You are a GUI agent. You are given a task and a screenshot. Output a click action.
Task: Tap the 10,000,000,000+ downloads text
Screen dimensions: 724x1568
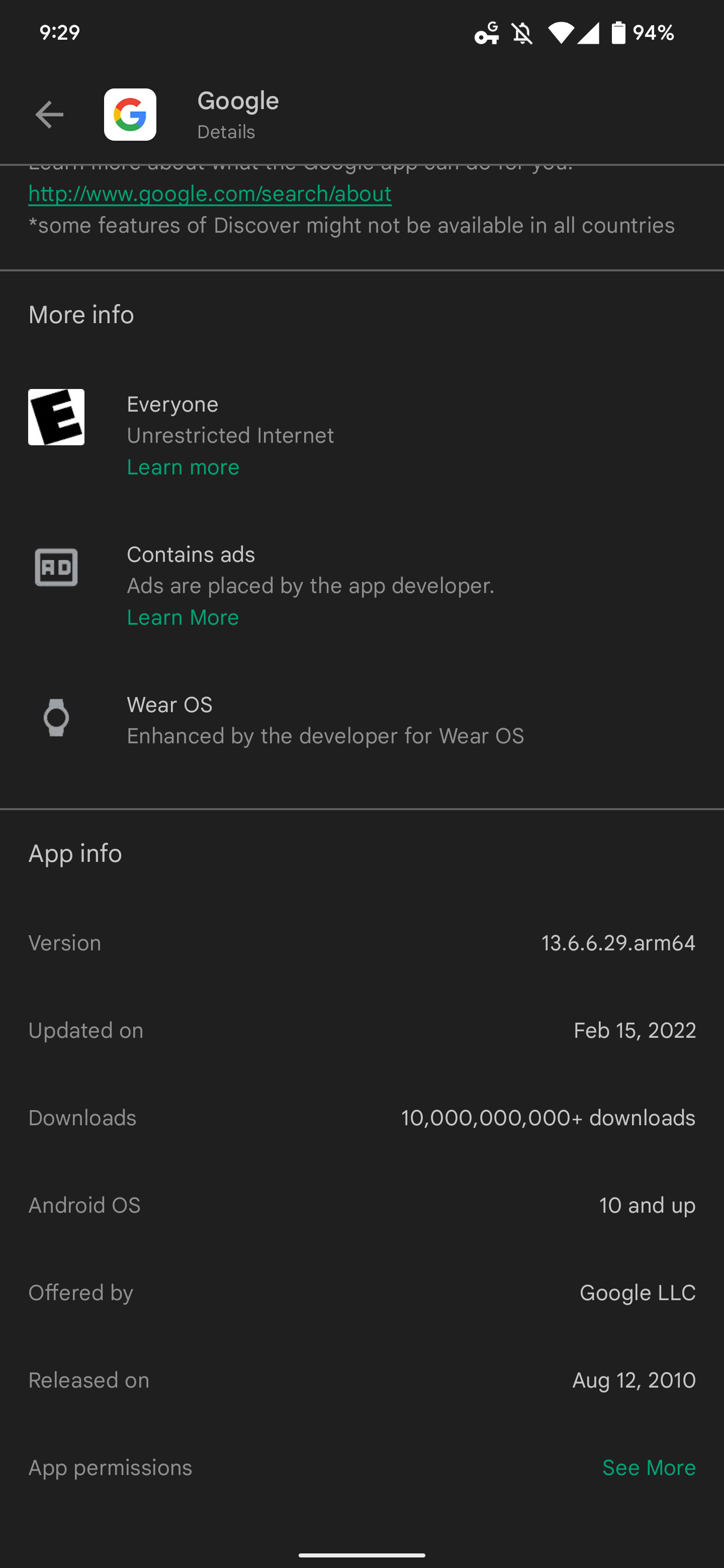click(548, 1118)
